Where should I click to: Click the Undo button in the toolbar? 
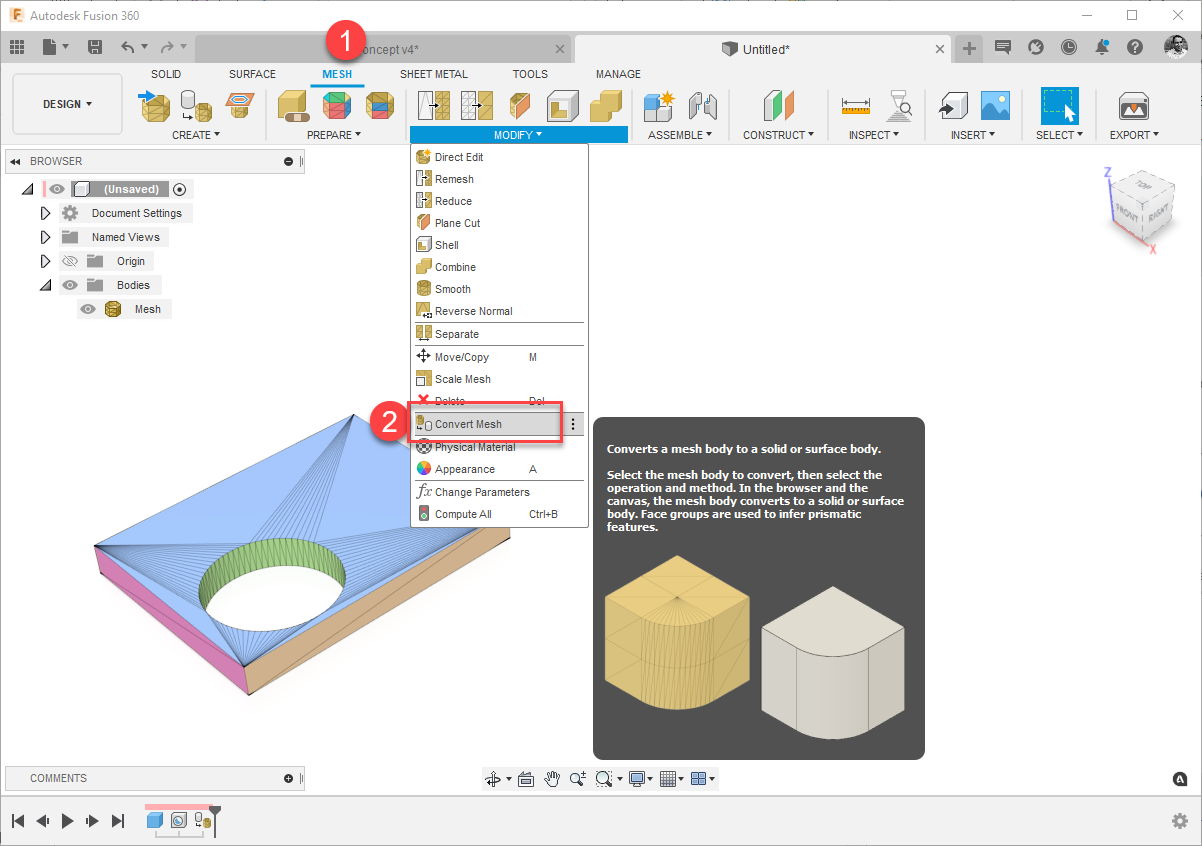[x=130, y=46]
